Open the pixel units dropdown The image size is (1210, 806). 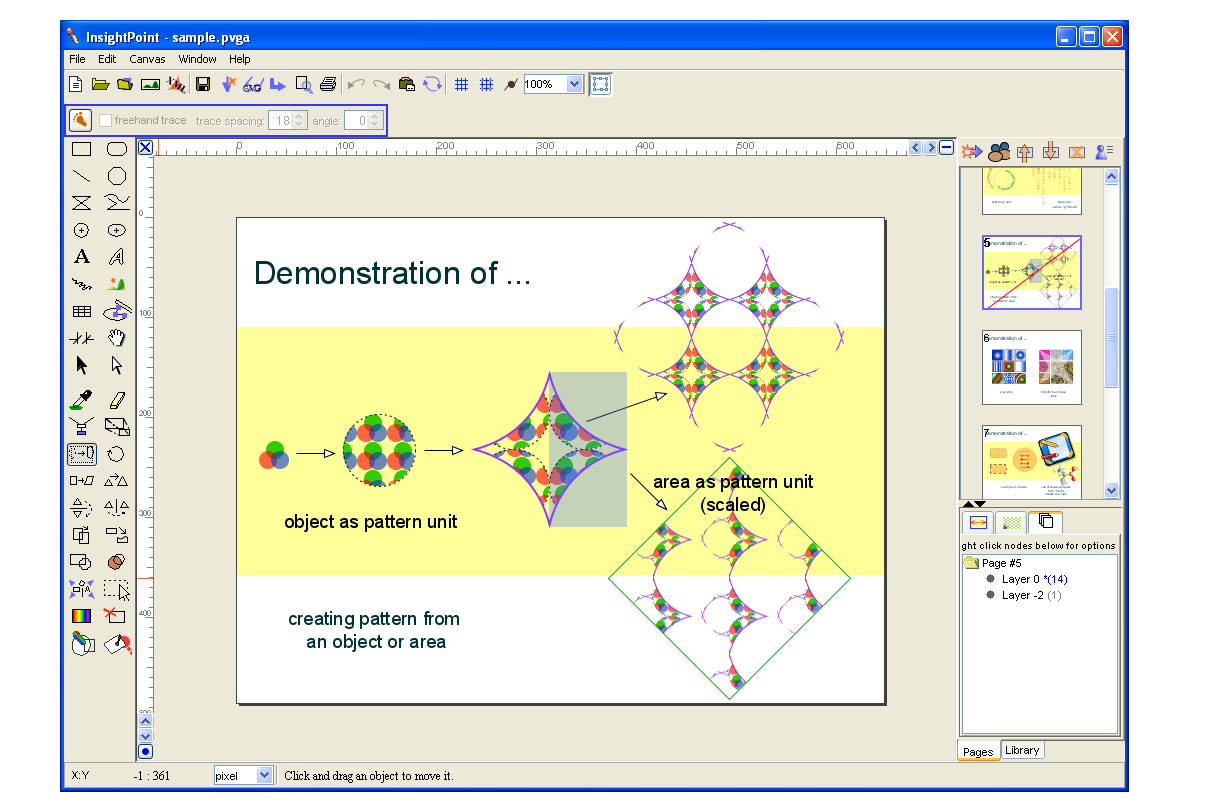tap(264, 775)
